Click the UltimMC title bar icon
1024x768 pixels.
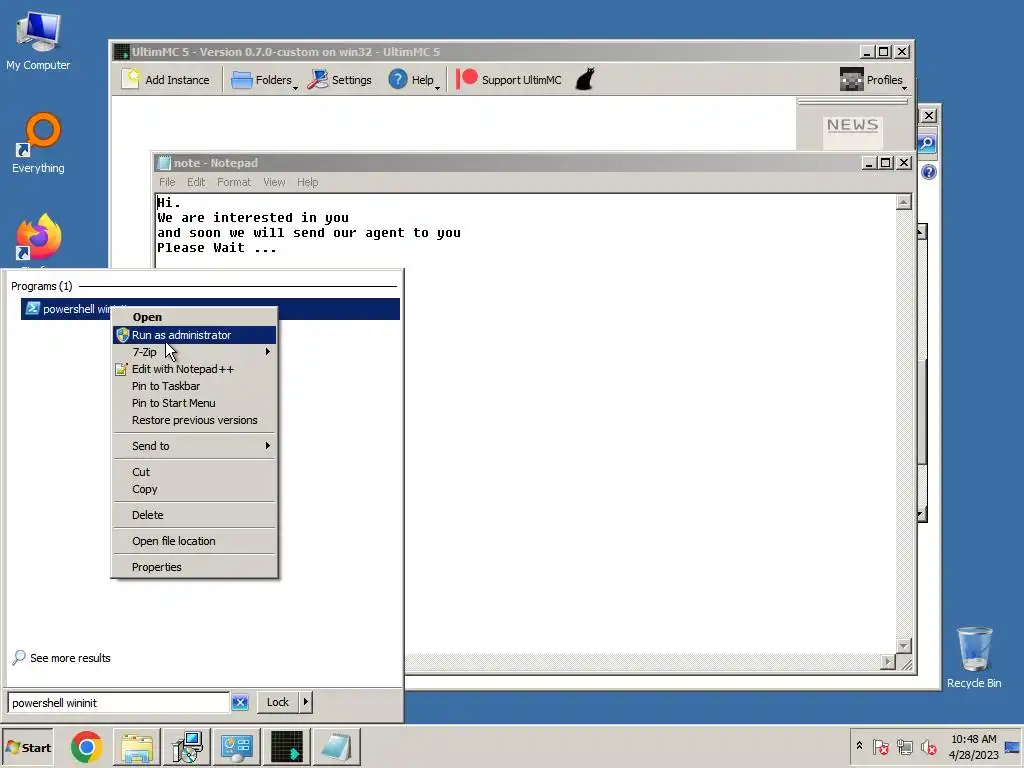click(x=121, y=52)
